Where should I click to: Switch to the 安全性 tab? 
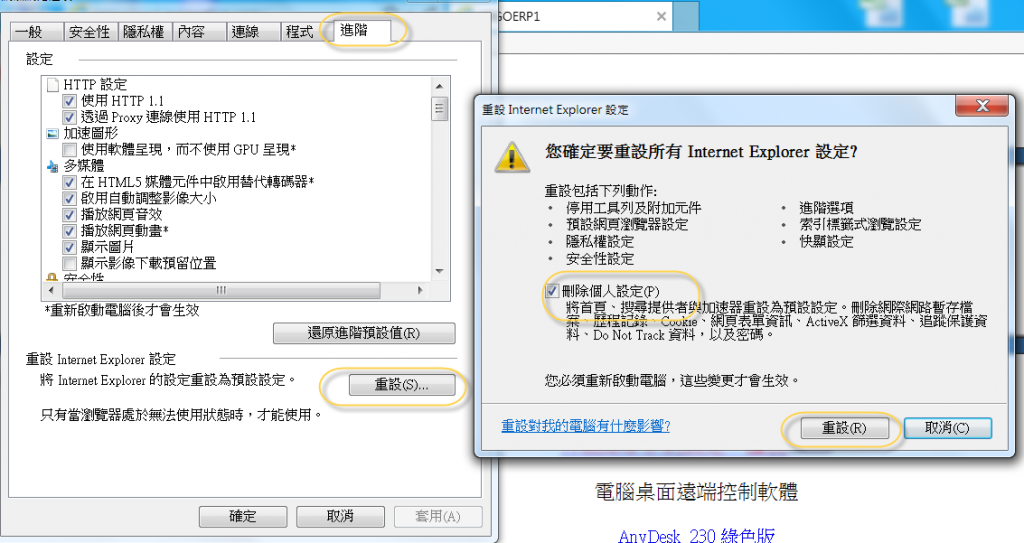(x=90, y=31)
